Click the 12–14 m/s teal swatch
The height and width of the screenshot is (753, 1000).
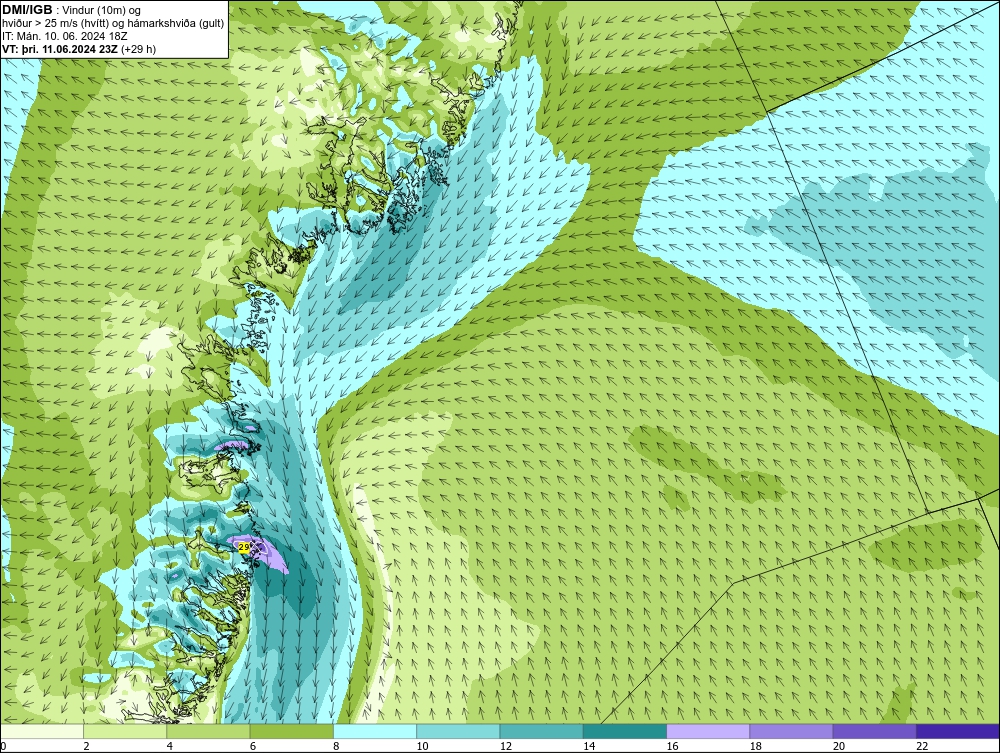(x=541, y=731)
